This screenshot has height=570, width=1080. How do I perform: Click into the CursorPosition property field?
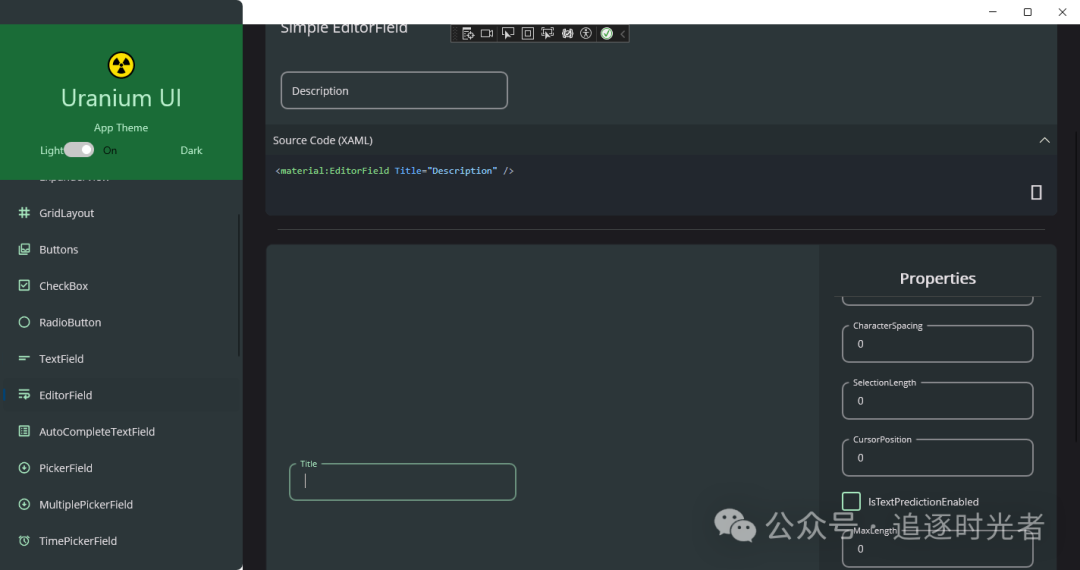pyautogui.click(x=937, y=458)
